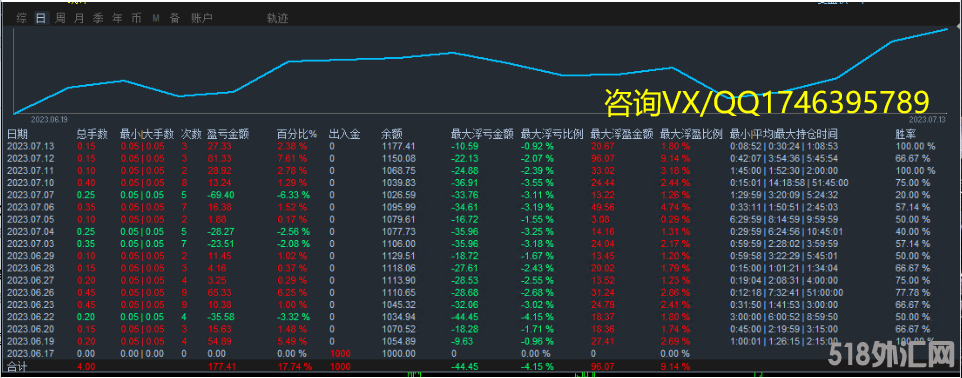Select the M tab
962x378 pixels.
click(156, 18)
